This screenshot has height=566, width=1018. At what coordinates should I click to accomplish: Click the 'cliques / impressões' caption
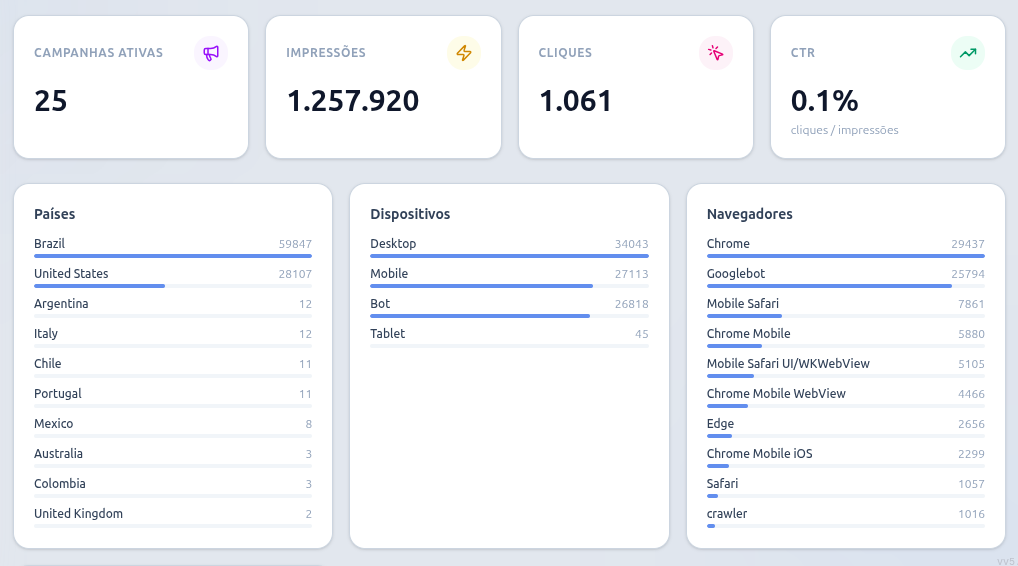click(845, 130)
